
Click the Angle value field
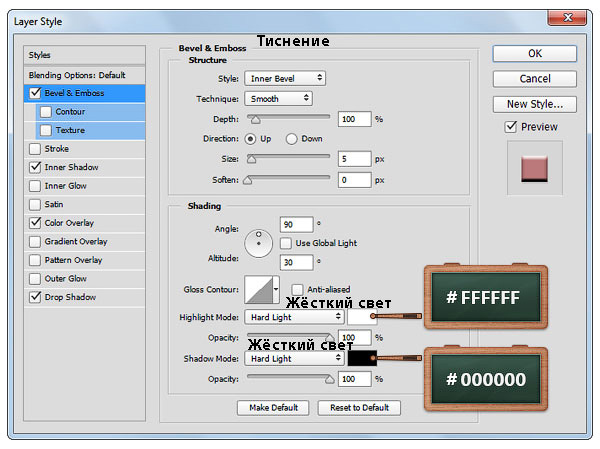coord(297,224)
